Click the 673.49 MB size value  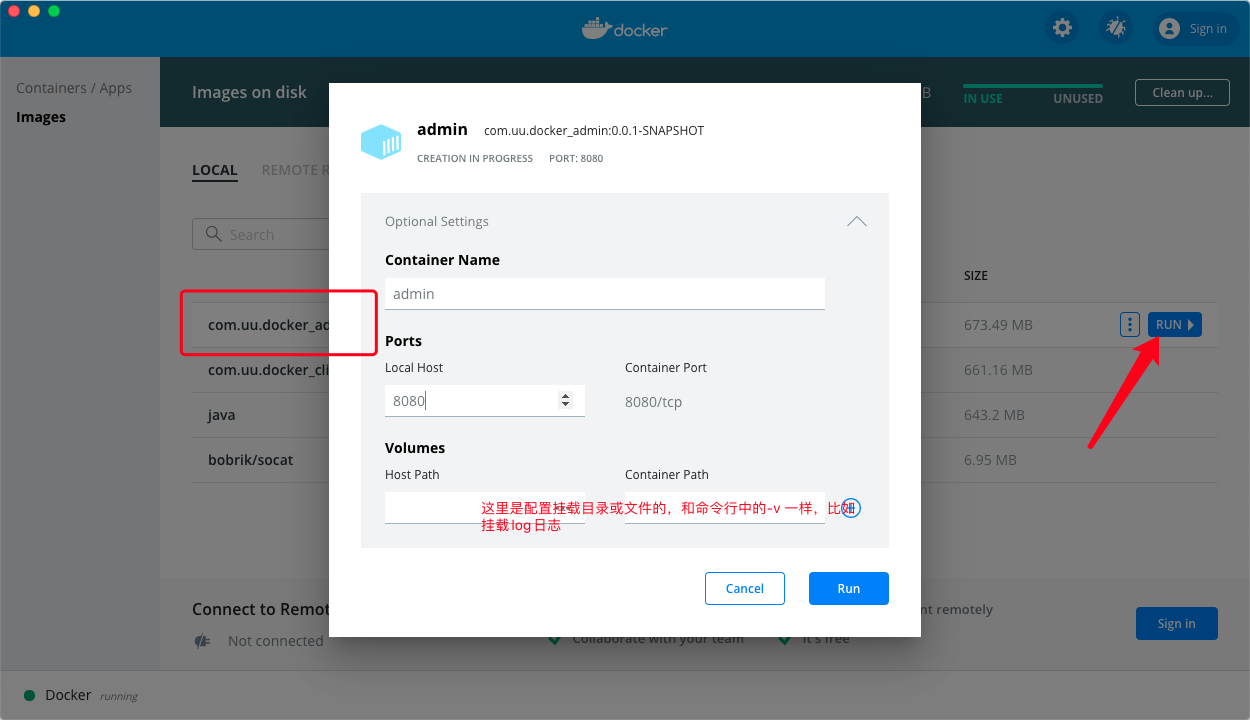pos(998,325)
